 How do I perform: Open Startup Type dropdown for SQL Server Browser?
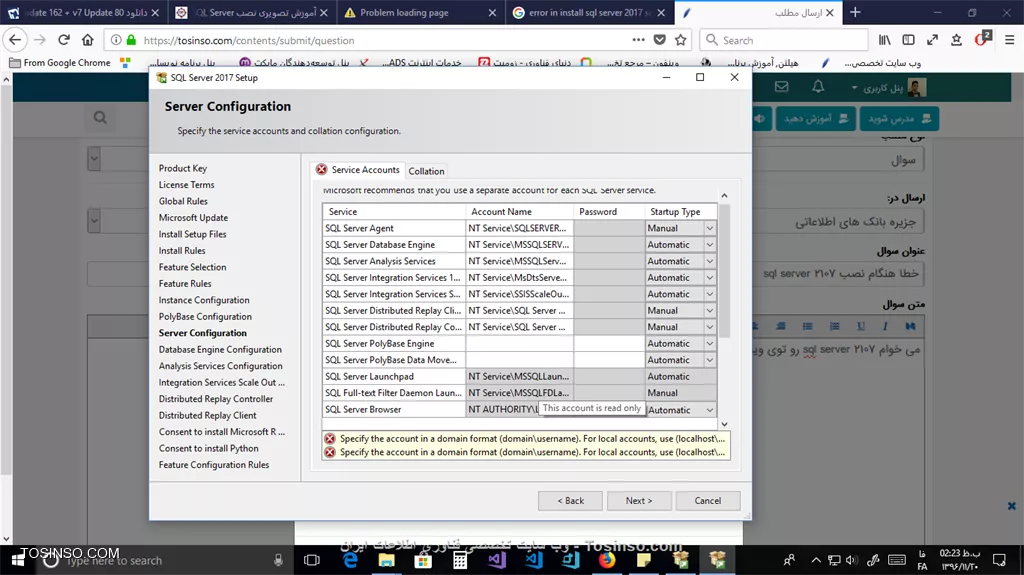pos(709,410)
